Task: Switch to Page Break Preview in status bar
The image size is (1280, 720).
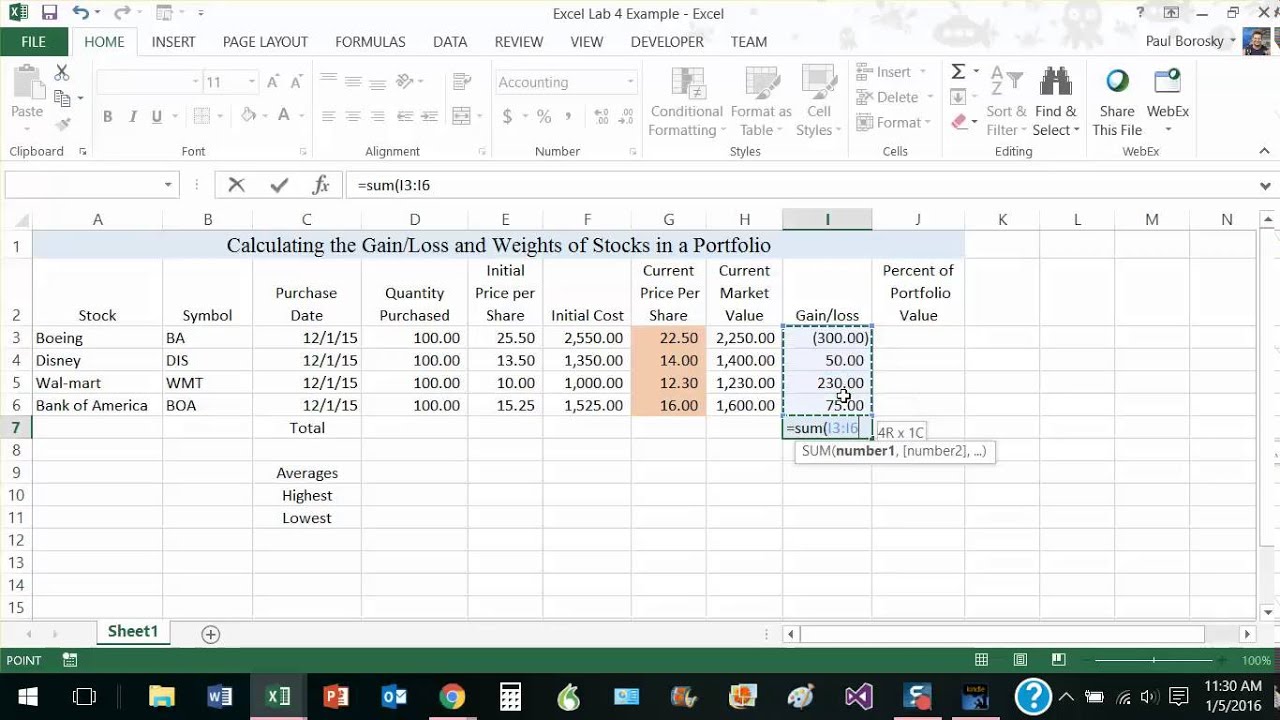Action: [1059, 660]
